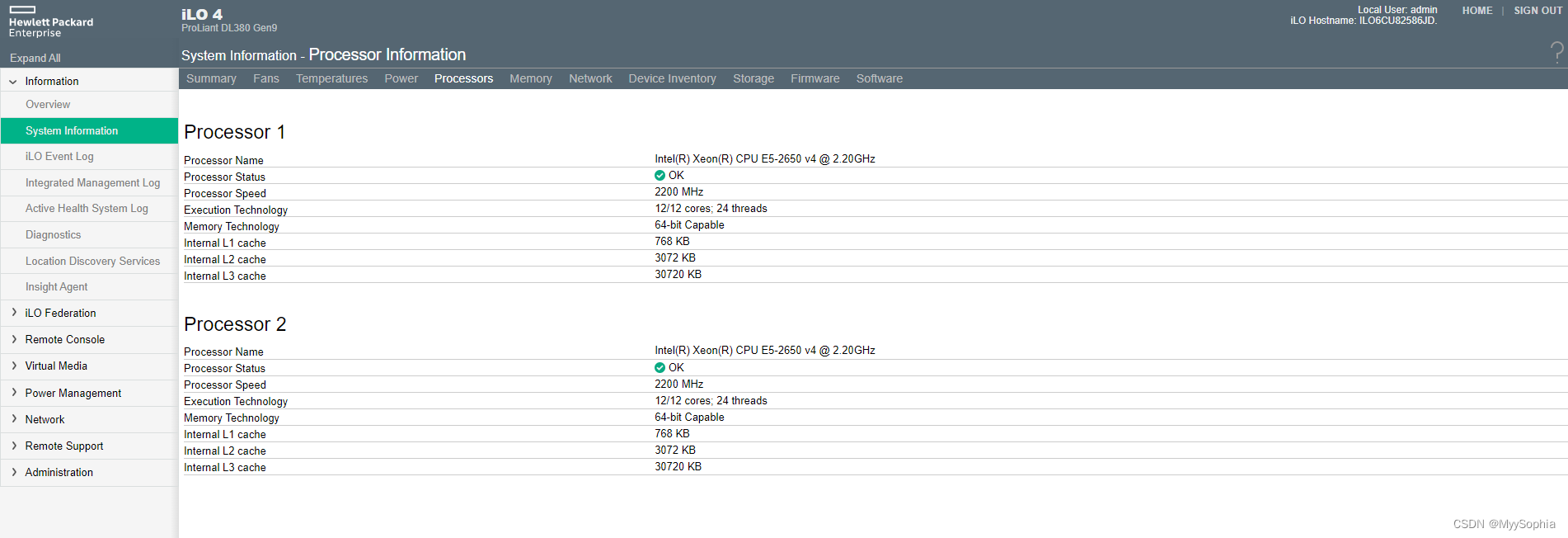Open the Firmware tab
Viewport: 1568px width, 538px height.
(x=815, y=78)
